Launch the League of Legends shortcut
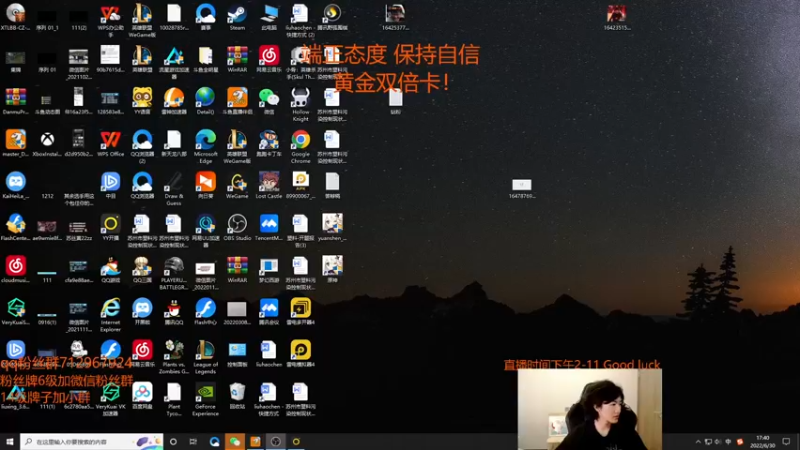 click(206, 357)
